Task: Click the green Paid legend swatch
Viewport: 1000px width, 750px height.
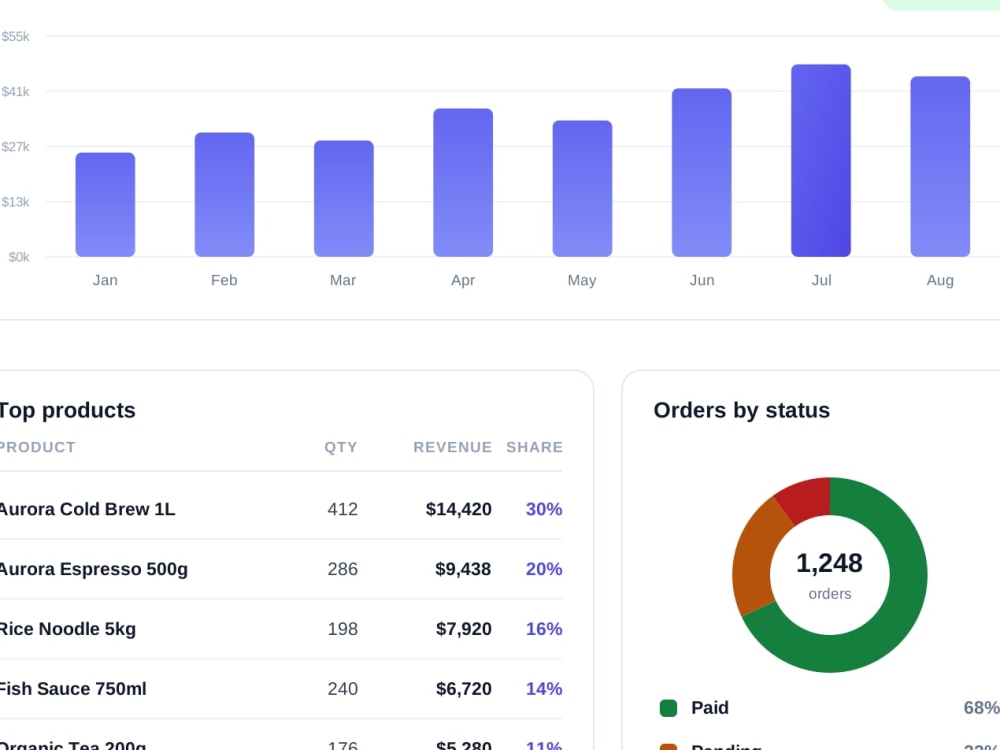Action: point(668,708)
